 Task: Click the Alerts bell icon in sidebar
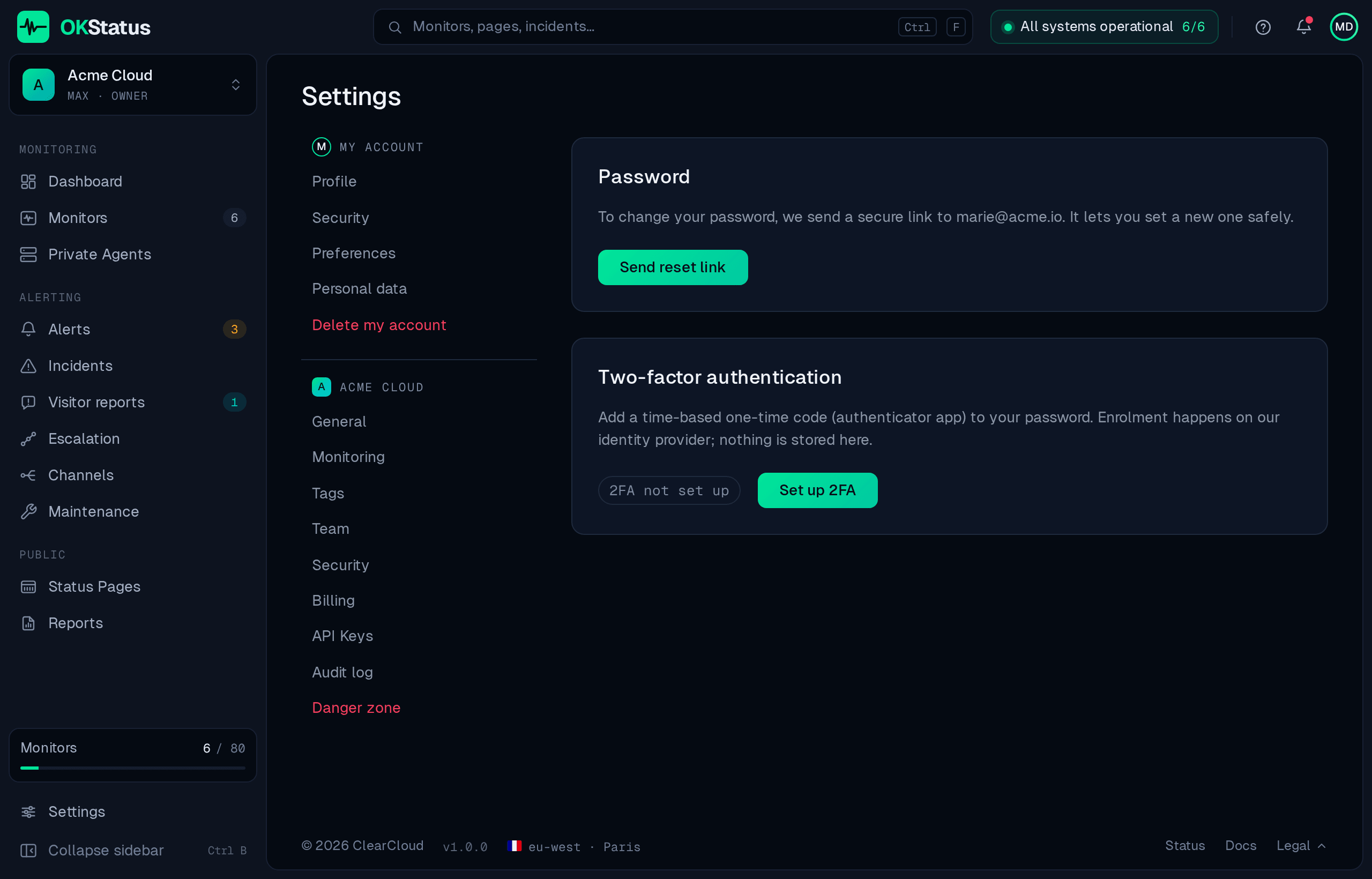click(28, 329)
